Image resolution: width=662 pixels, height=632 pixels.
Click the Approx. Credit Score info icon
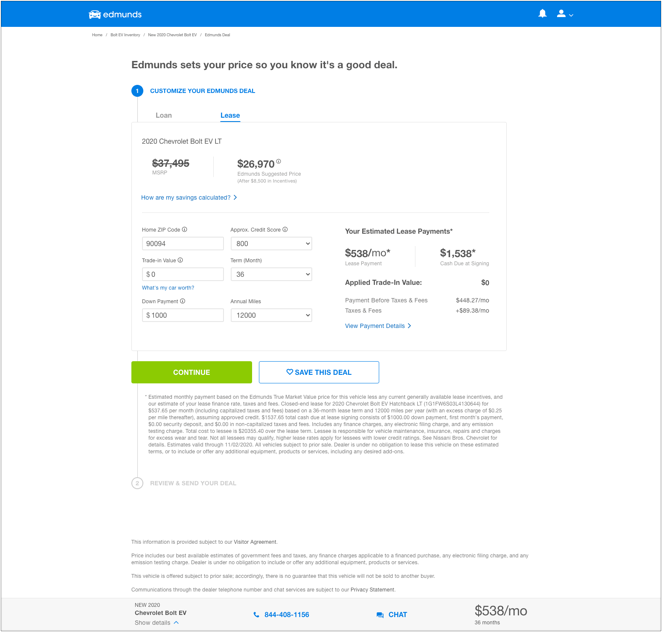(x=285, y=230)
